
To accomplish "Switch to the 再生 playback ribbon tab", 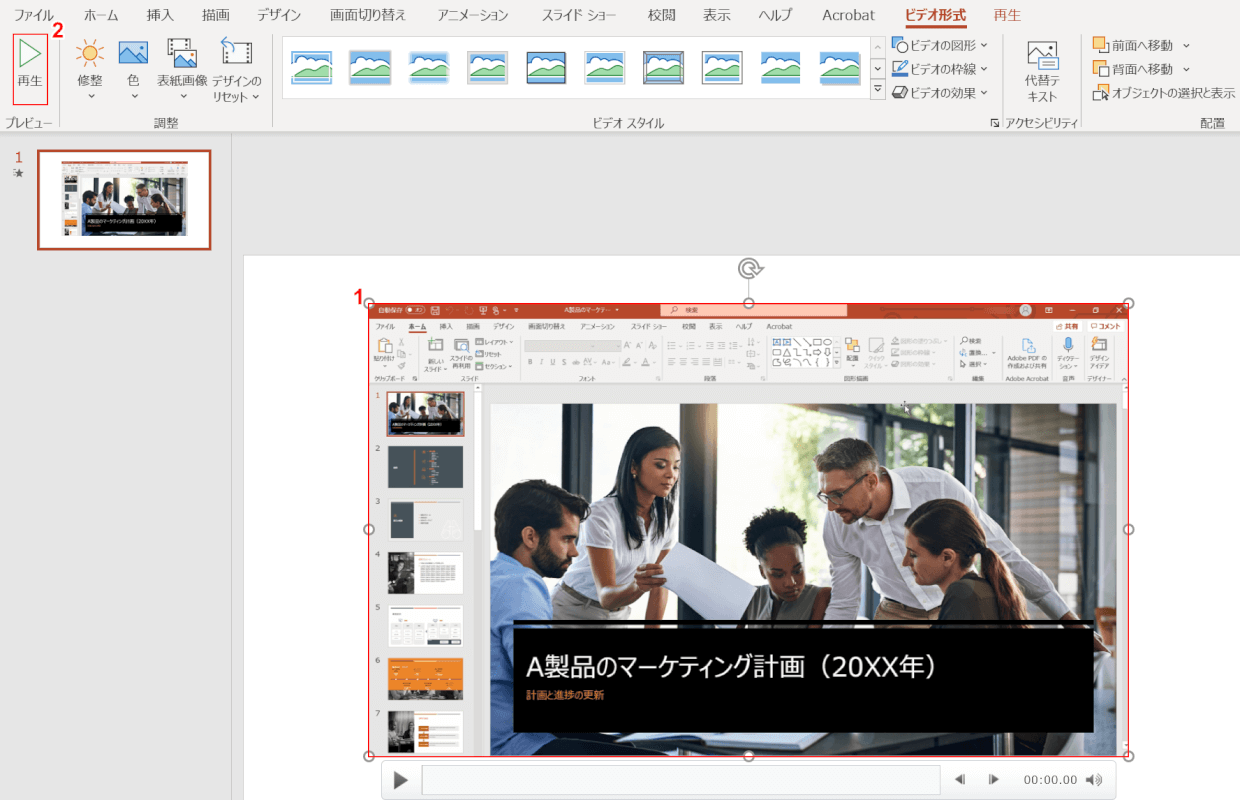I will (1007, 15).
